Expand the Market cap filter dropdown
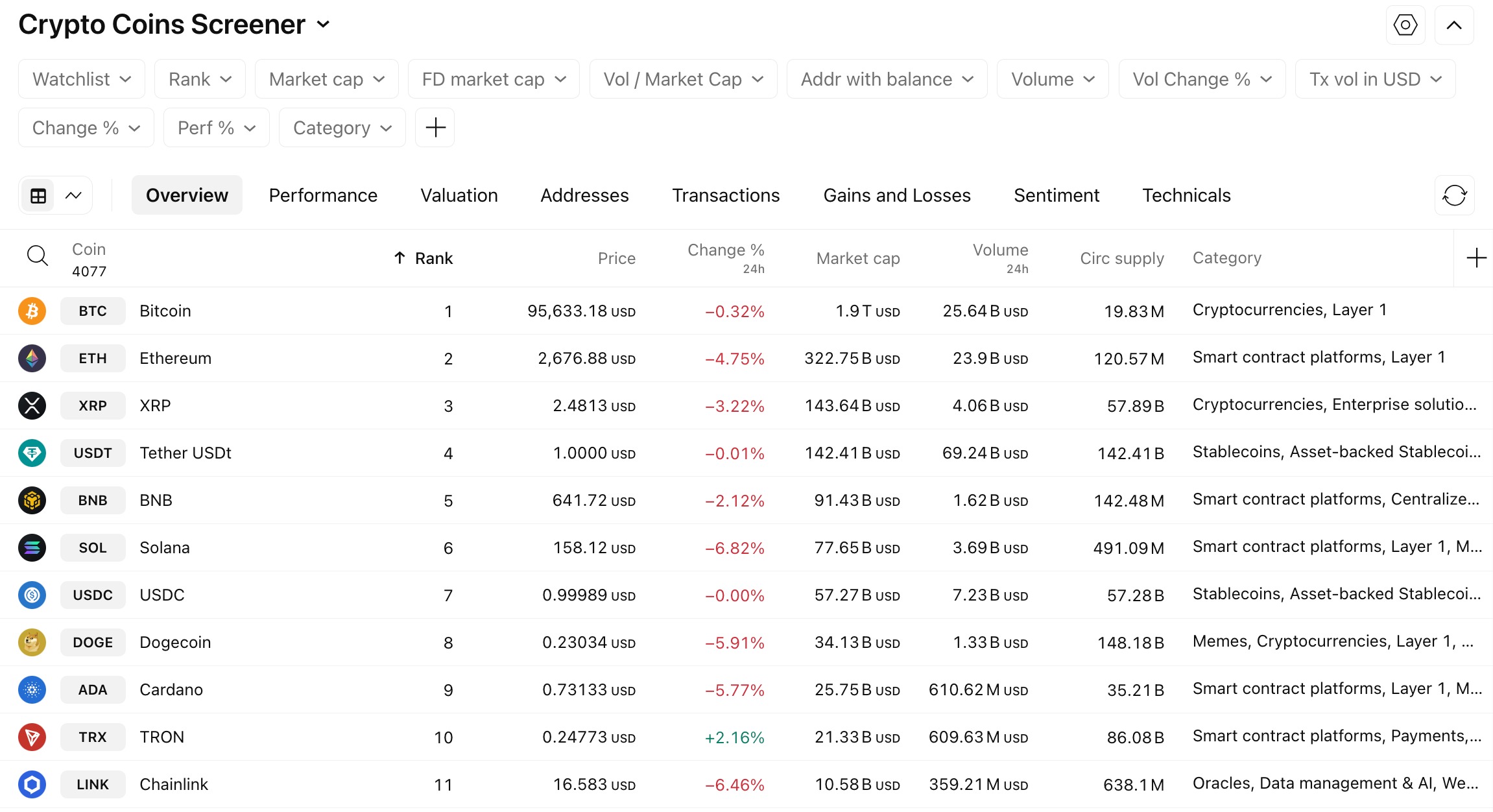This screenshot has width=1493, height=812. tap(326, 79)
